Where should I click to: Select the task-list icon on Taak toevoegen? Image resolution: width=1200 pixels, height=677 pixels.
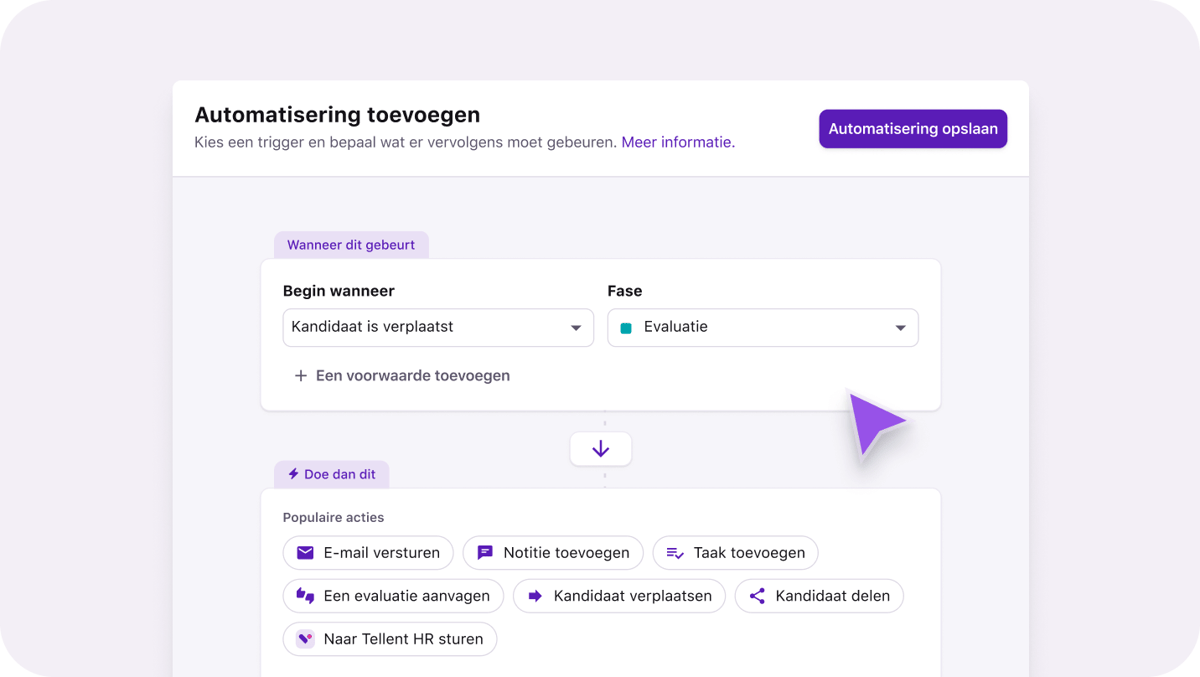click(x=673, y=552)
